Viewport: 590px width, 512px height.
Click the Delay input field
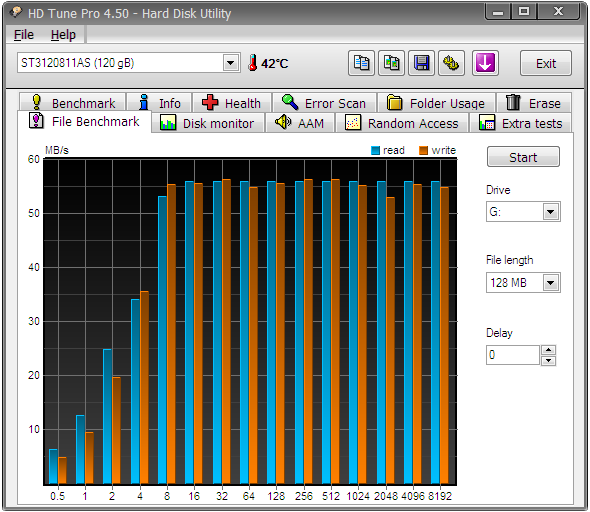[513, 355]
